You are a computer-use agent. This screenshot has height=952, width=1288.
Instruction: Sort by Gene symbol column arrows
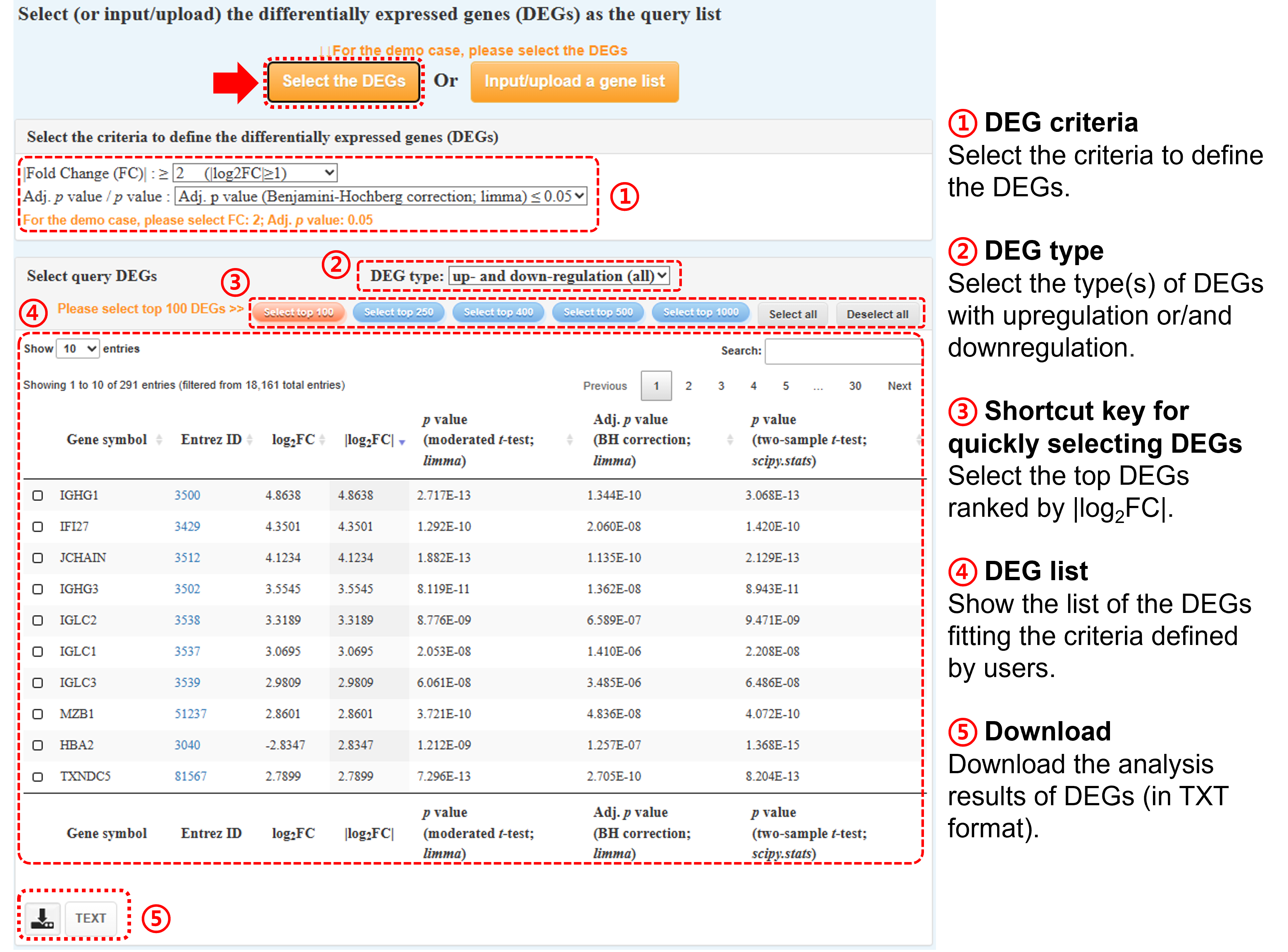(x=159, y=440)
